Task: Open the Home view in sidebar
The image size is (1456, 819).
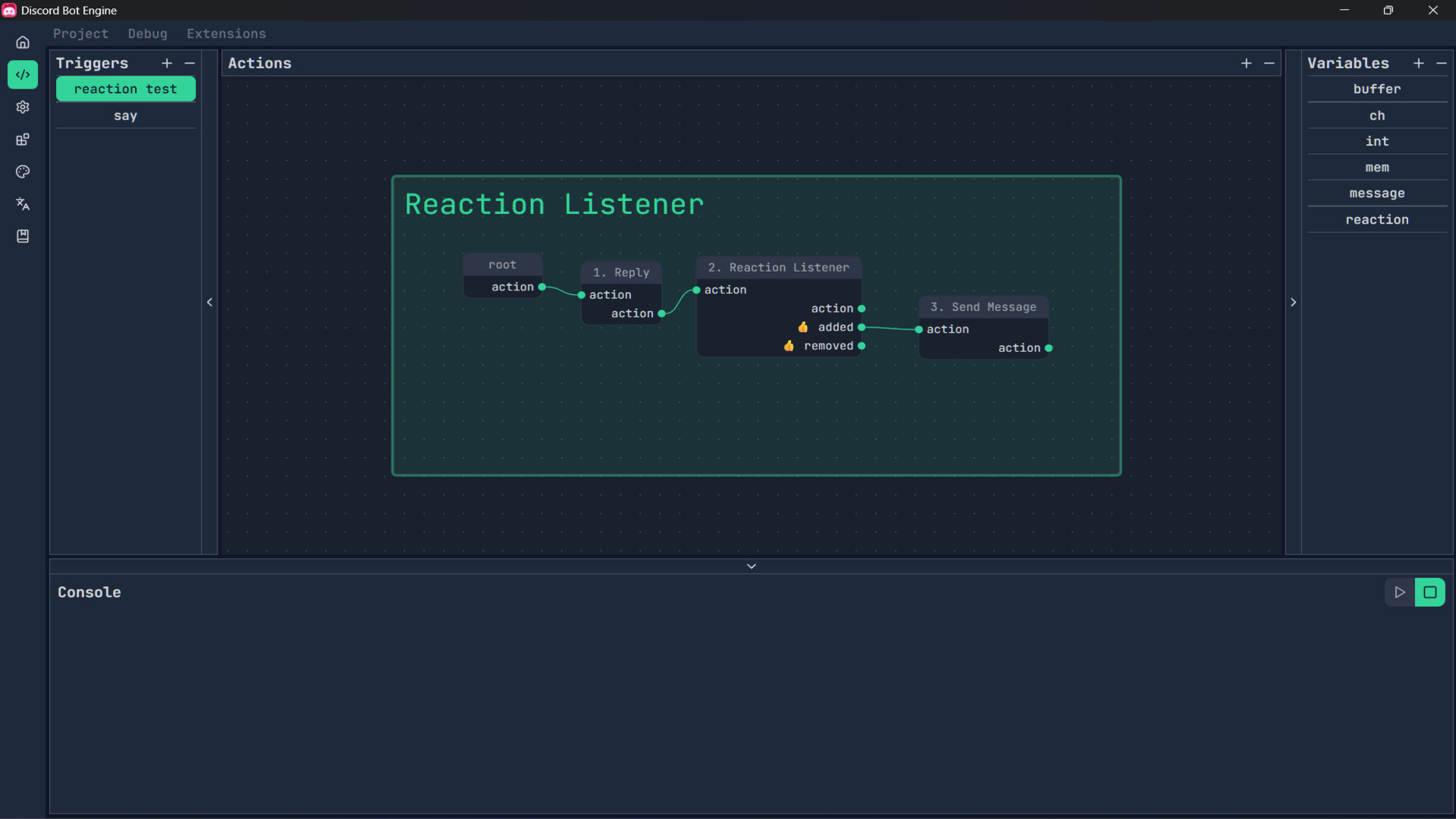Action: (x=23, y=42)
